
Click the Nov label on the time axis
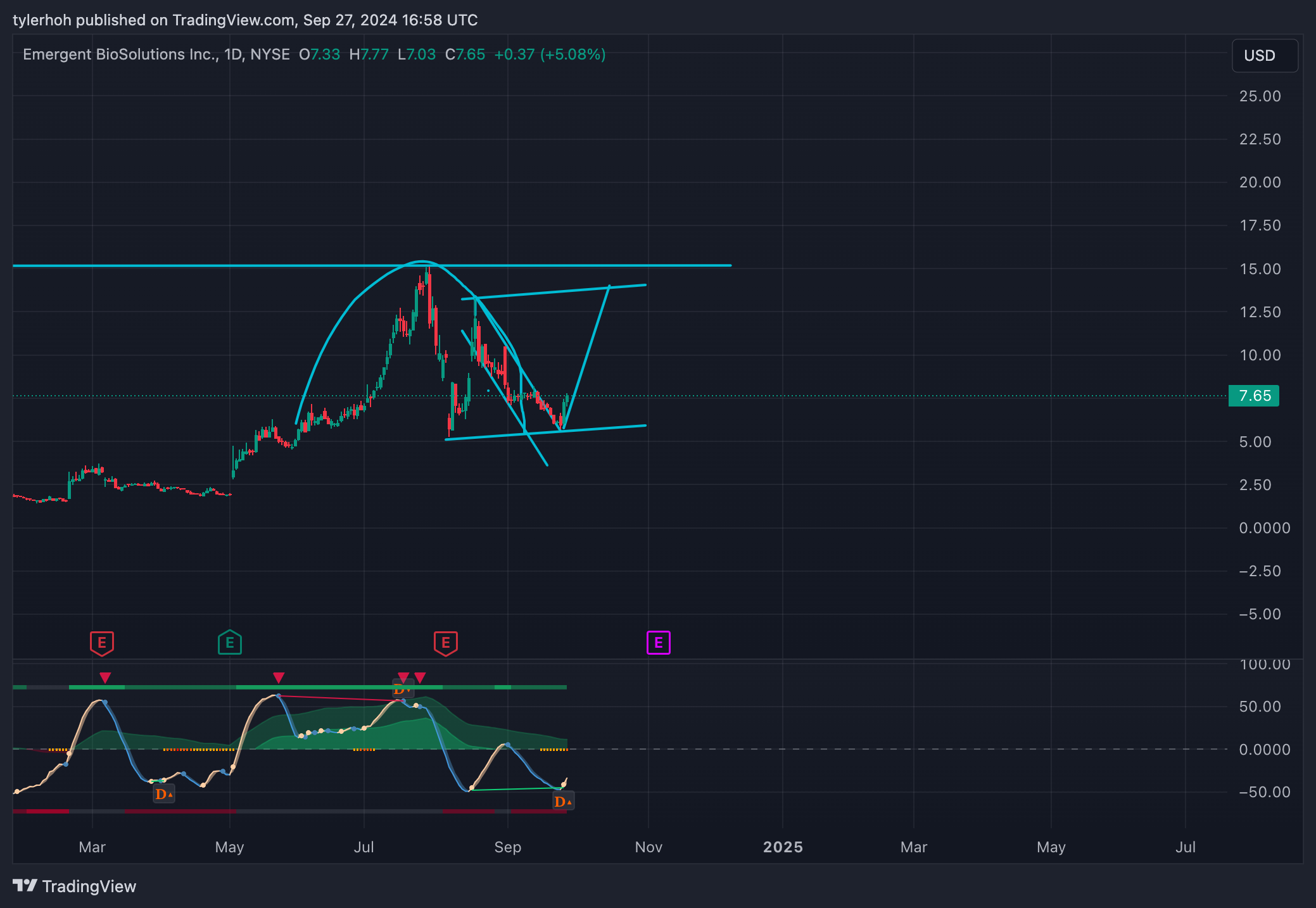pyautogui.click(x=649, y=847)
